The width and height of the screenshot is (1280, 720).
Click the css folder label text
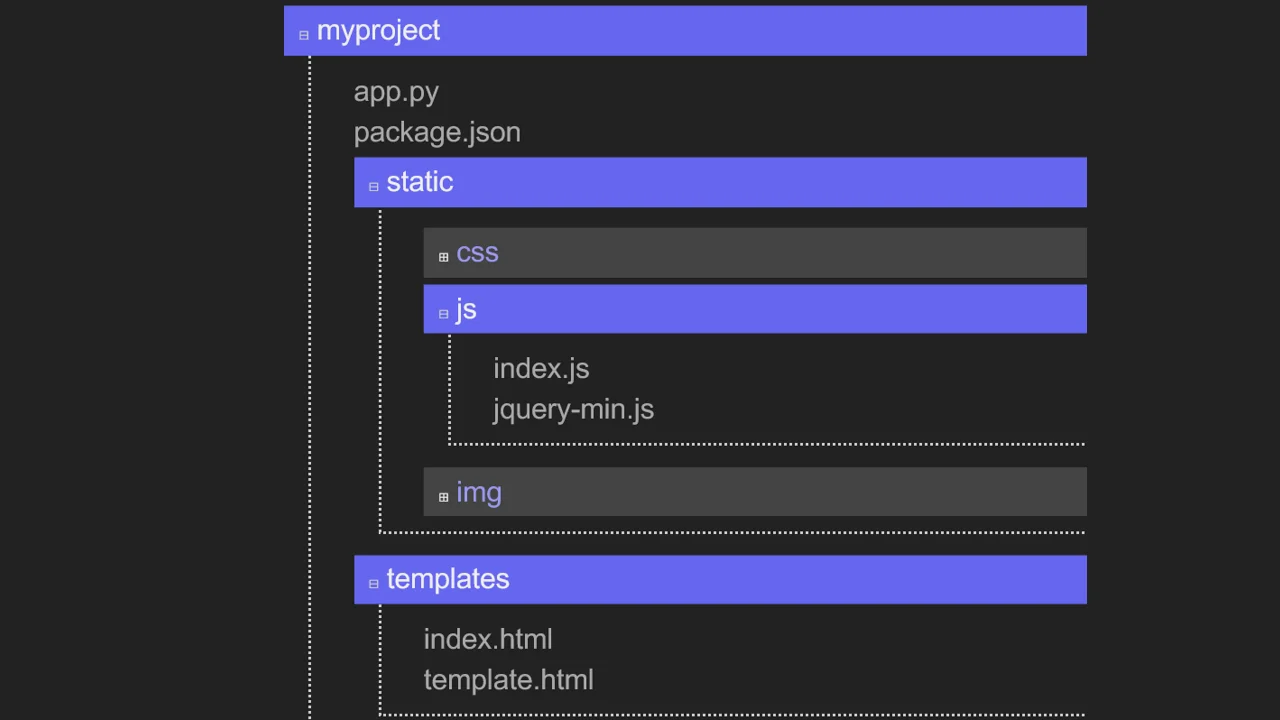click(477, 254)
